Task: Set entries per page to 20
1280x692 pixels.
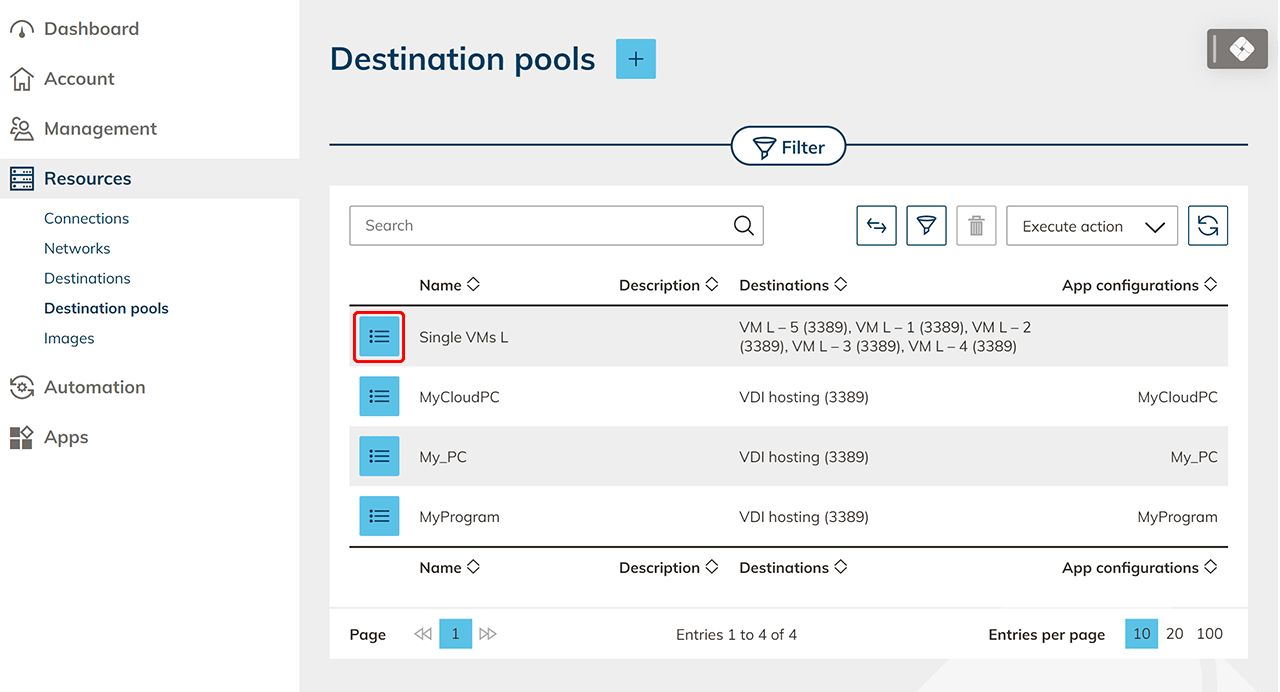Action: click(1175, 634)
